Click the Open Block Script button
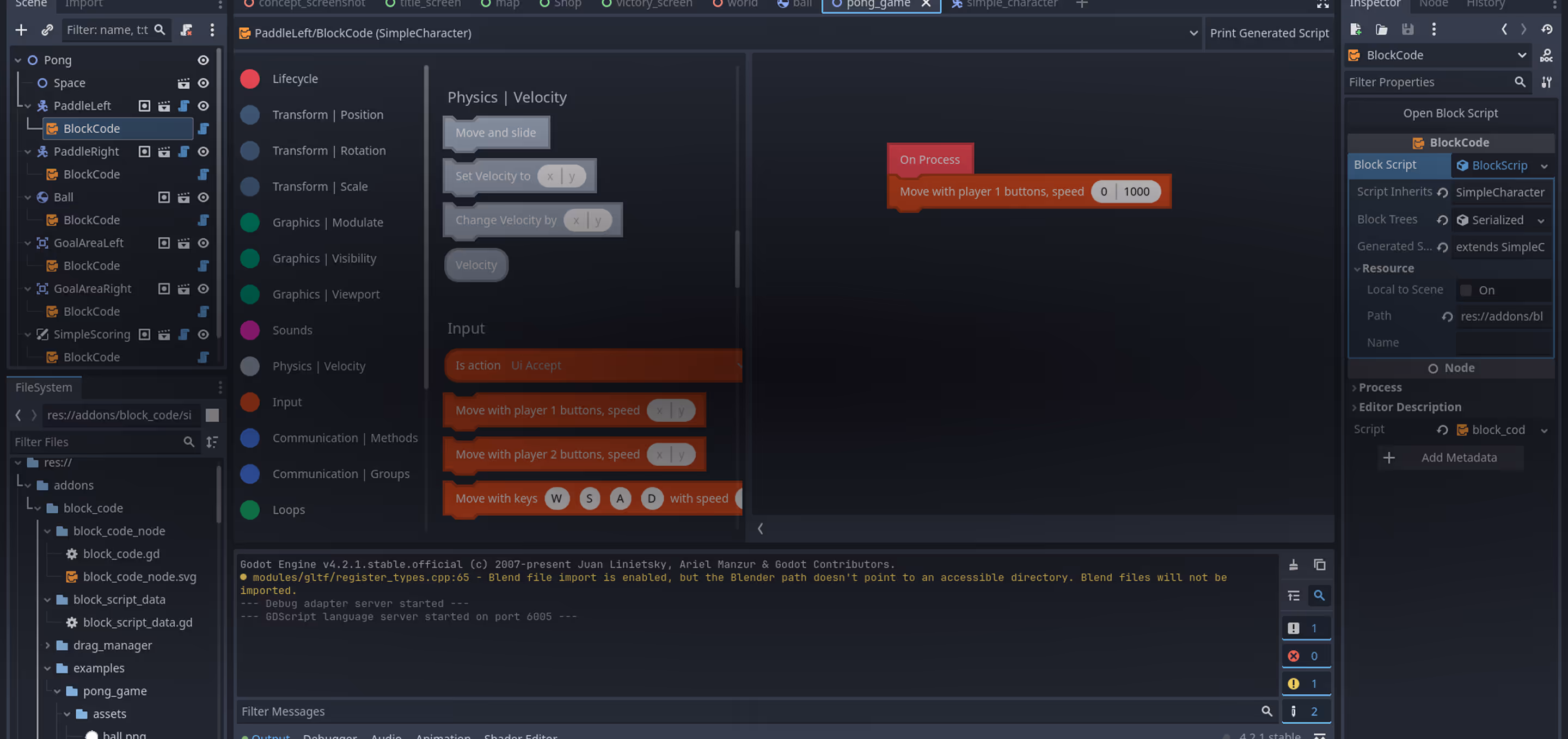Viewport: 1568px width, 739px height. [1450, 114]
